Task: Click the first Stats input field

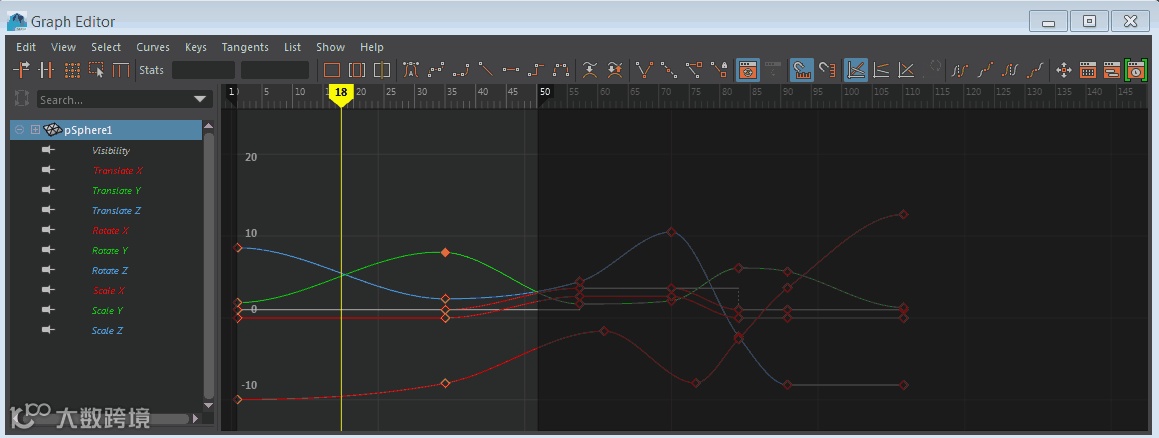Action: point(203,70)
